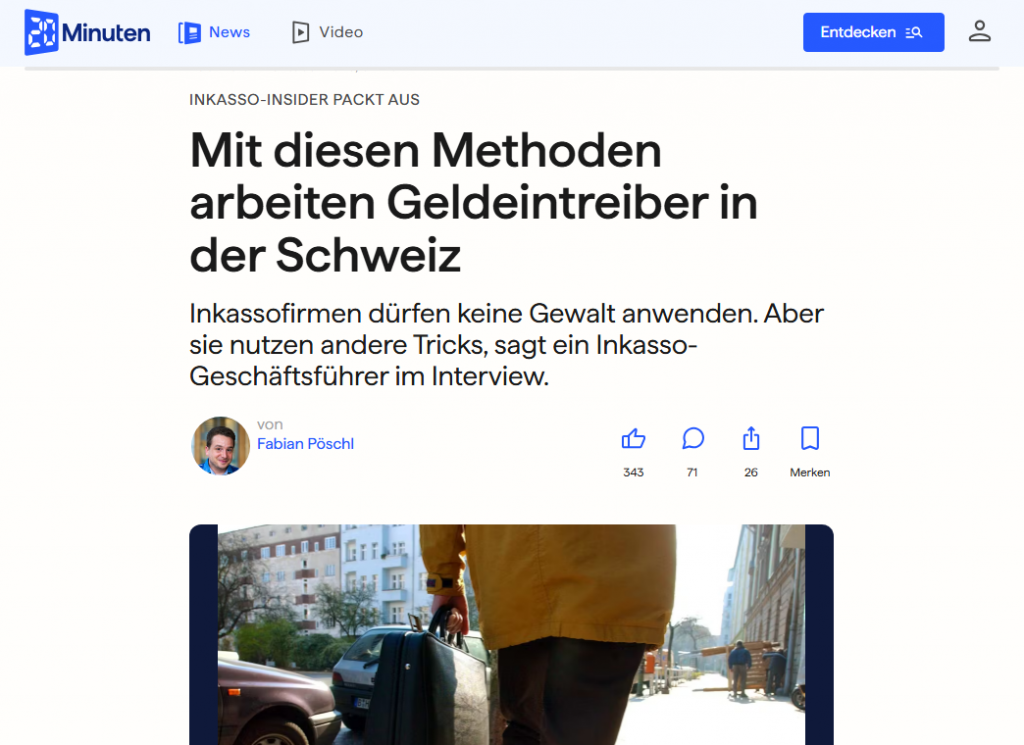Open the user profile icon
The width and height of the screenshot is (1024, 745).
pos(980,31)
